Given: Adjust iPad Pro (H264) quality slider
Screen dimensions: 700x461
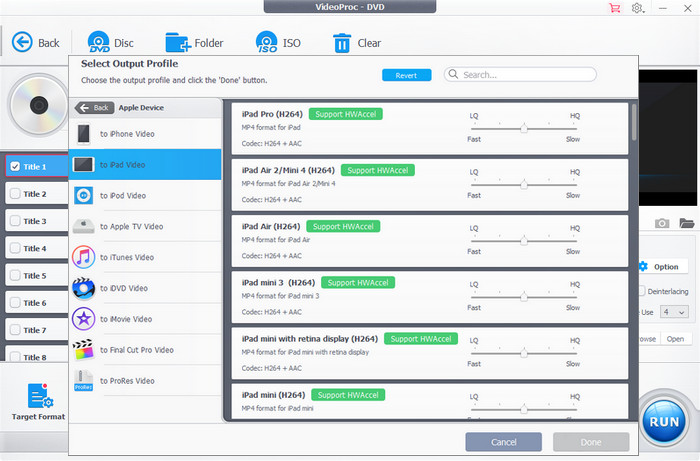Looking at the screenshot, I should [x=524, y=129].
